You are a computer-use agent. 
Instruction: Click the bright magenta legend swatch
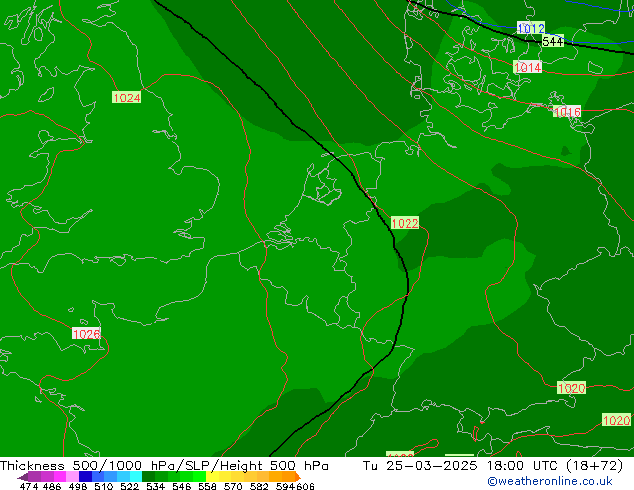[60, 476]
